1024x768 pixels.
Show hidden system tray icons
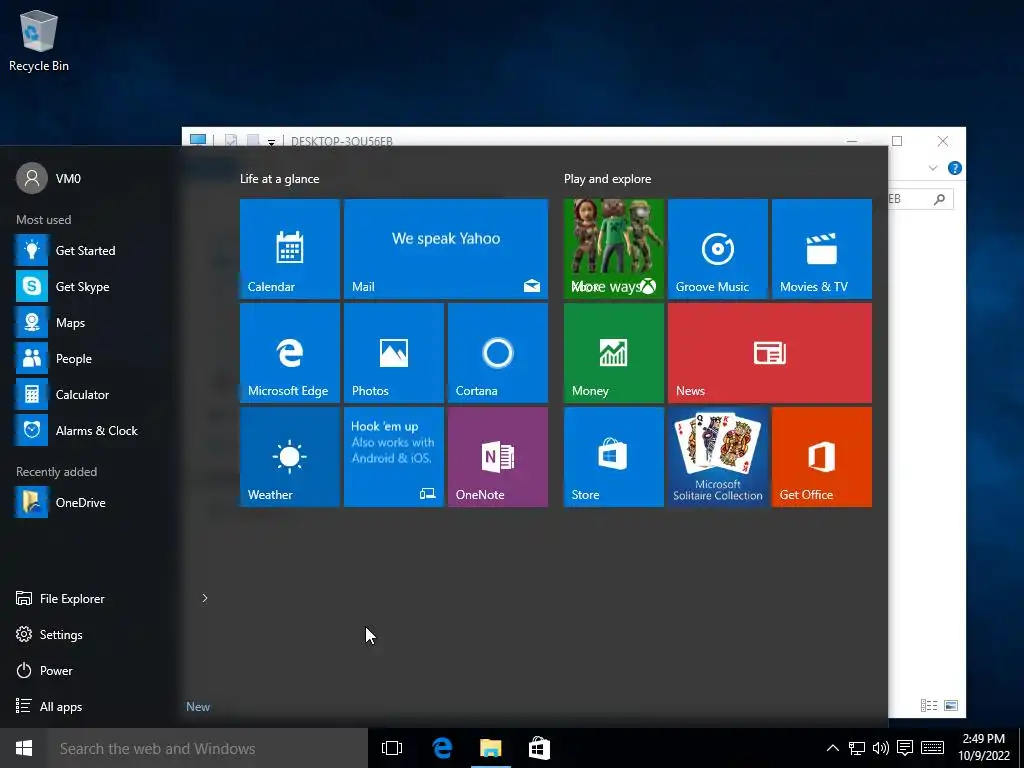(833, 748)
